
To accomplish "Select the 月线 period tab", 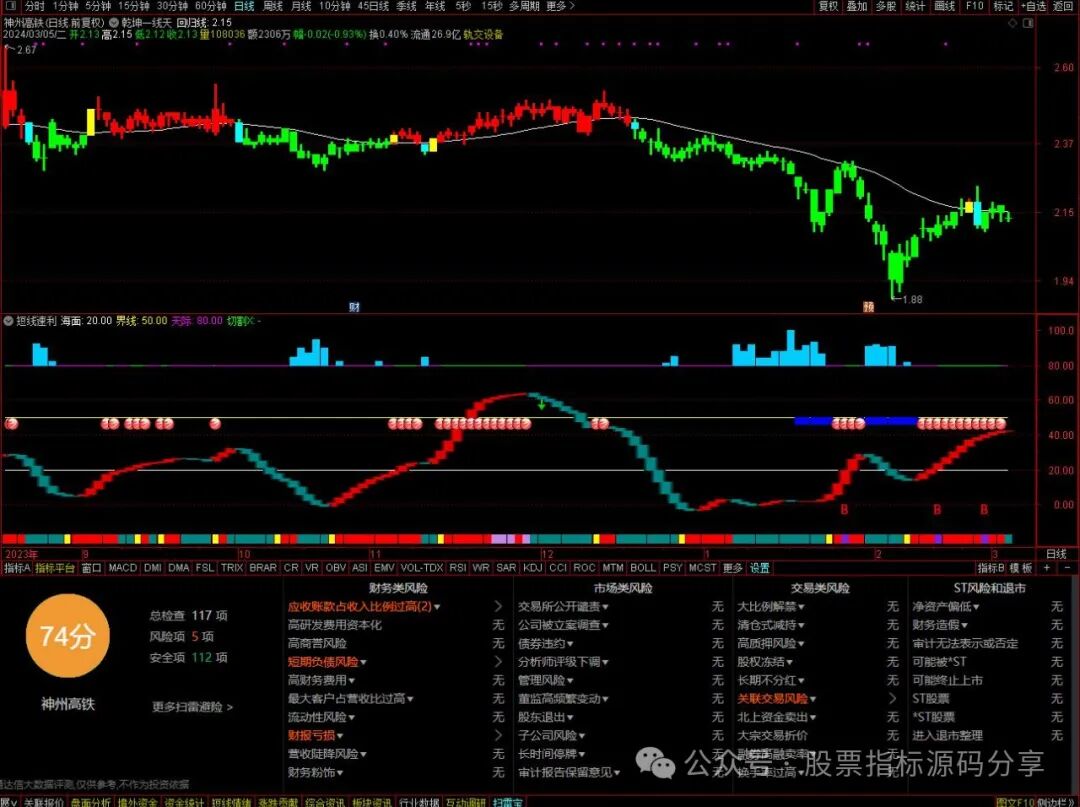I will [301, 6].
